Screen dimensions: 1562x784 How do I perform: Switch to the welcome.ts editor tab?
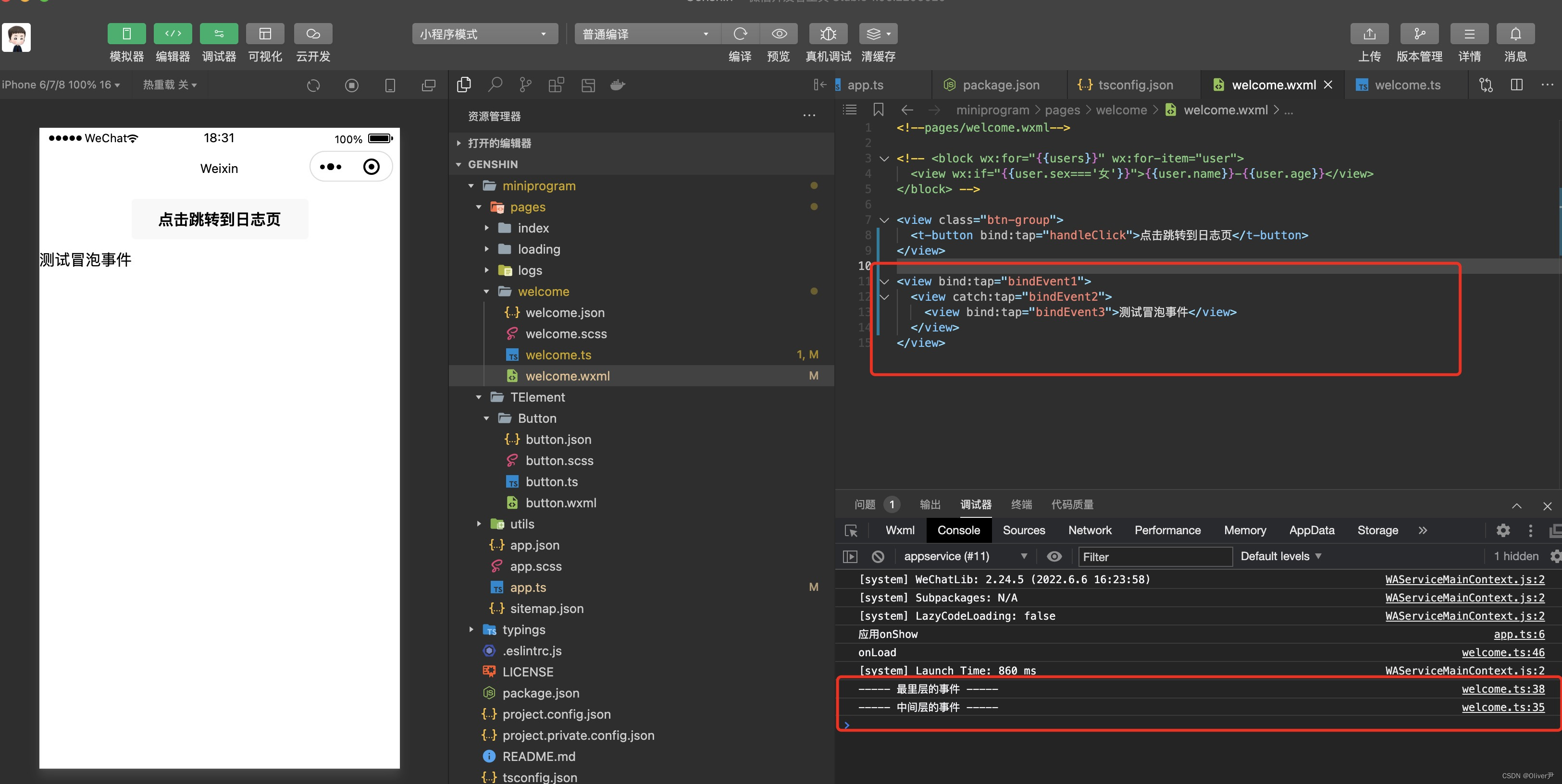point(1407,85)
